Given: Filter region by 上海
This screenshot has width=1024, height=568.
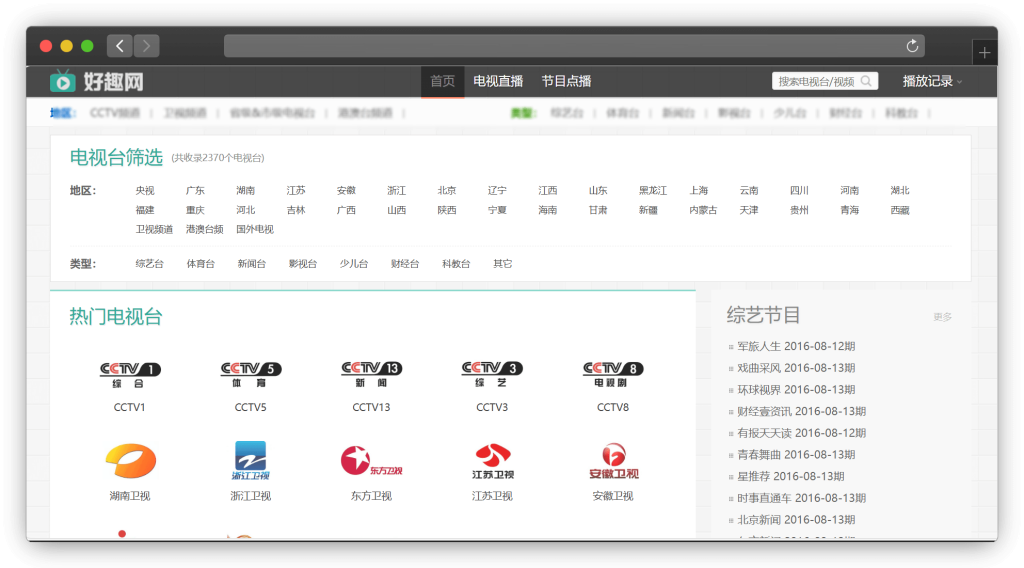Looking at the screenshot, I should click(699, 191).
